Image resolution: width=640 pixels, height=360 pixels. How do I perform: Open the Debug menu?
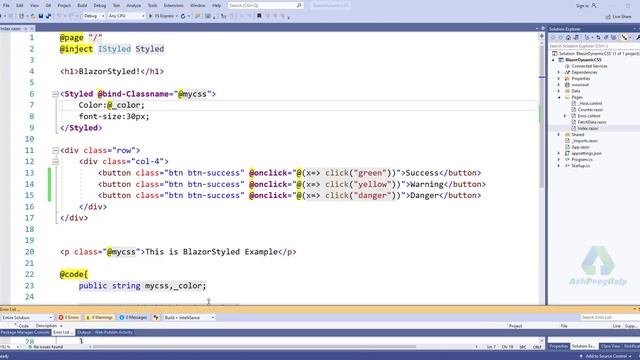100,6
